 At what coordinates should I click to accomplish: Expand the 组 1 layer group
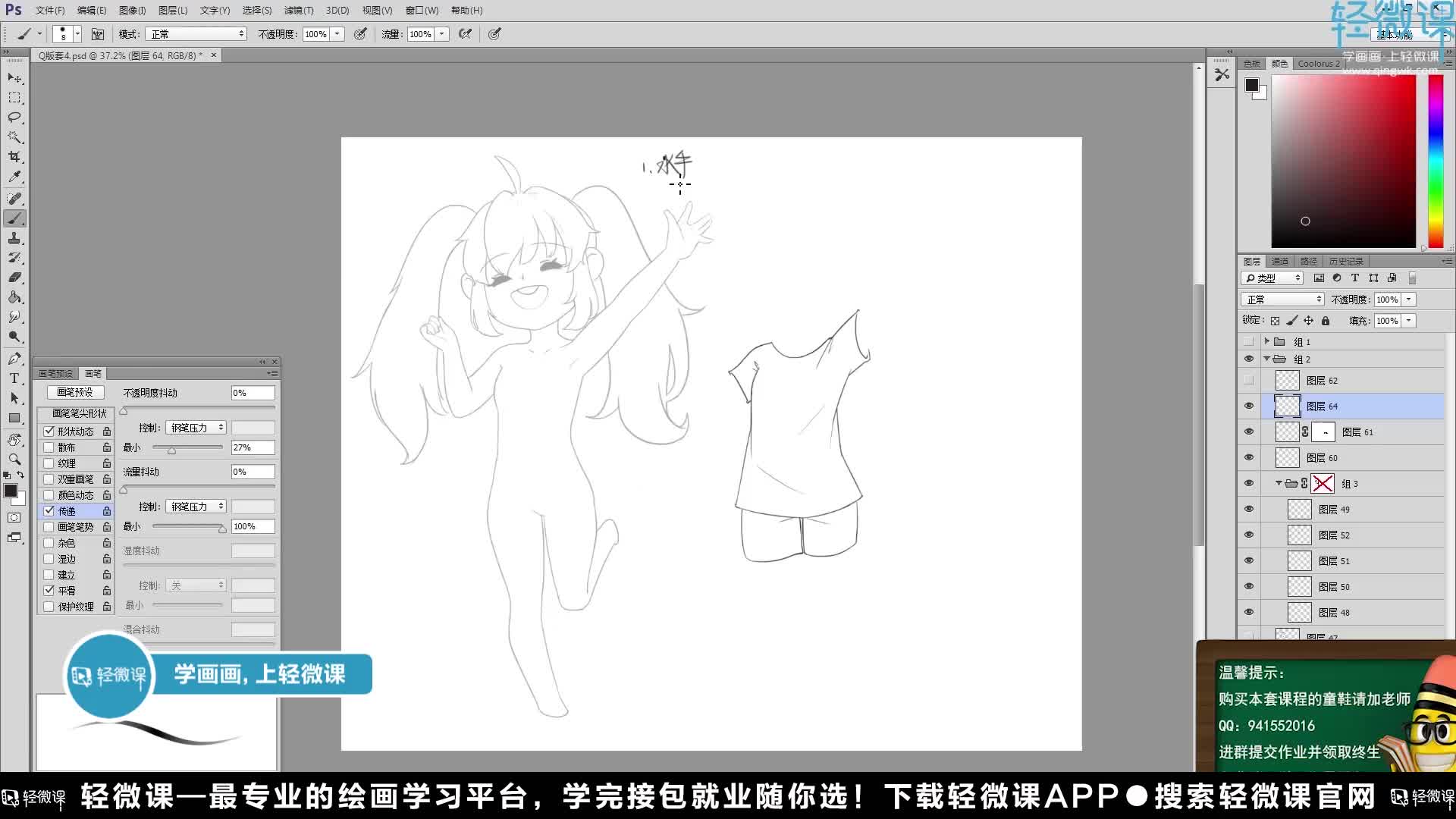coord(1268,341)
